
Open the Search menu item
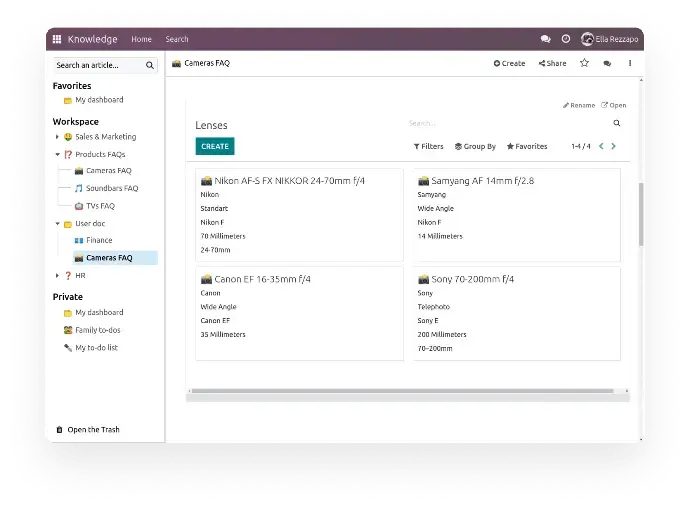(x=177, y=39)
